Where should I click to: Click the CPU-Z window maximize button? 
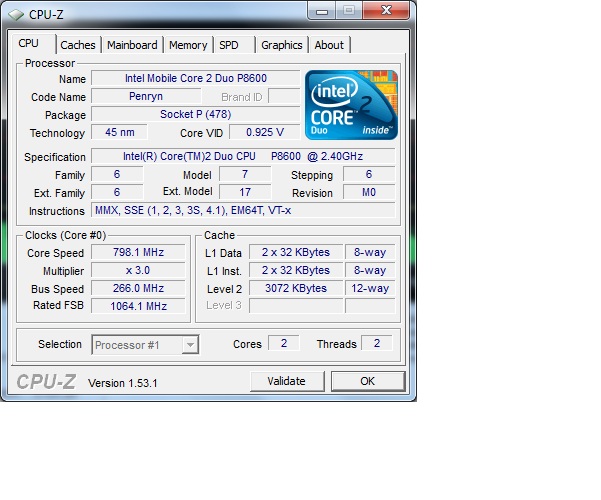pyautogui.click(x=349, y=11)
